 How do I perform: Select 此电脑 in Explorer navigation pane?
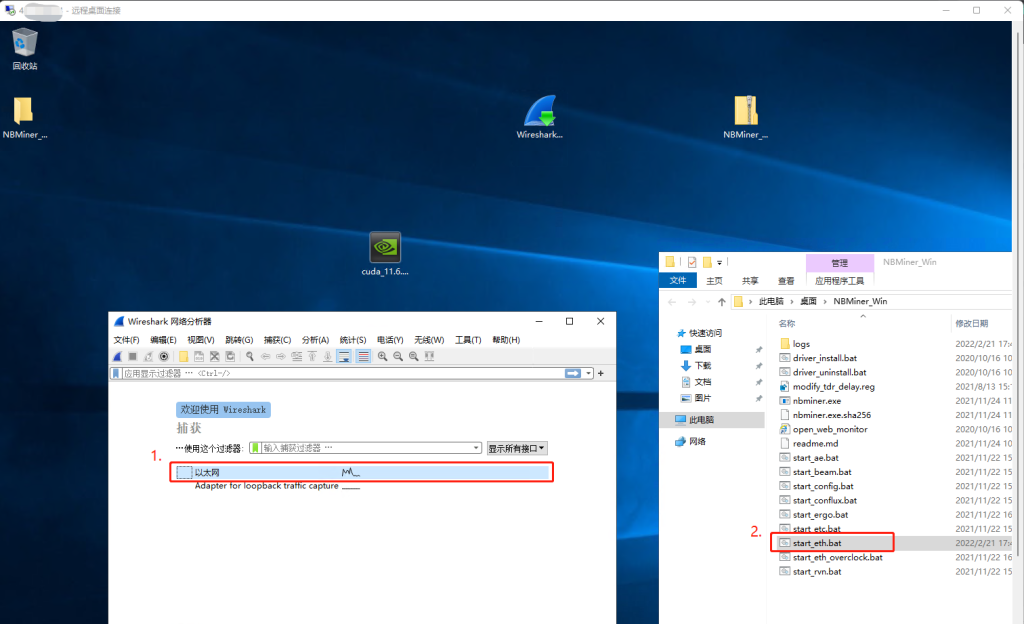(x=701, y=420)
